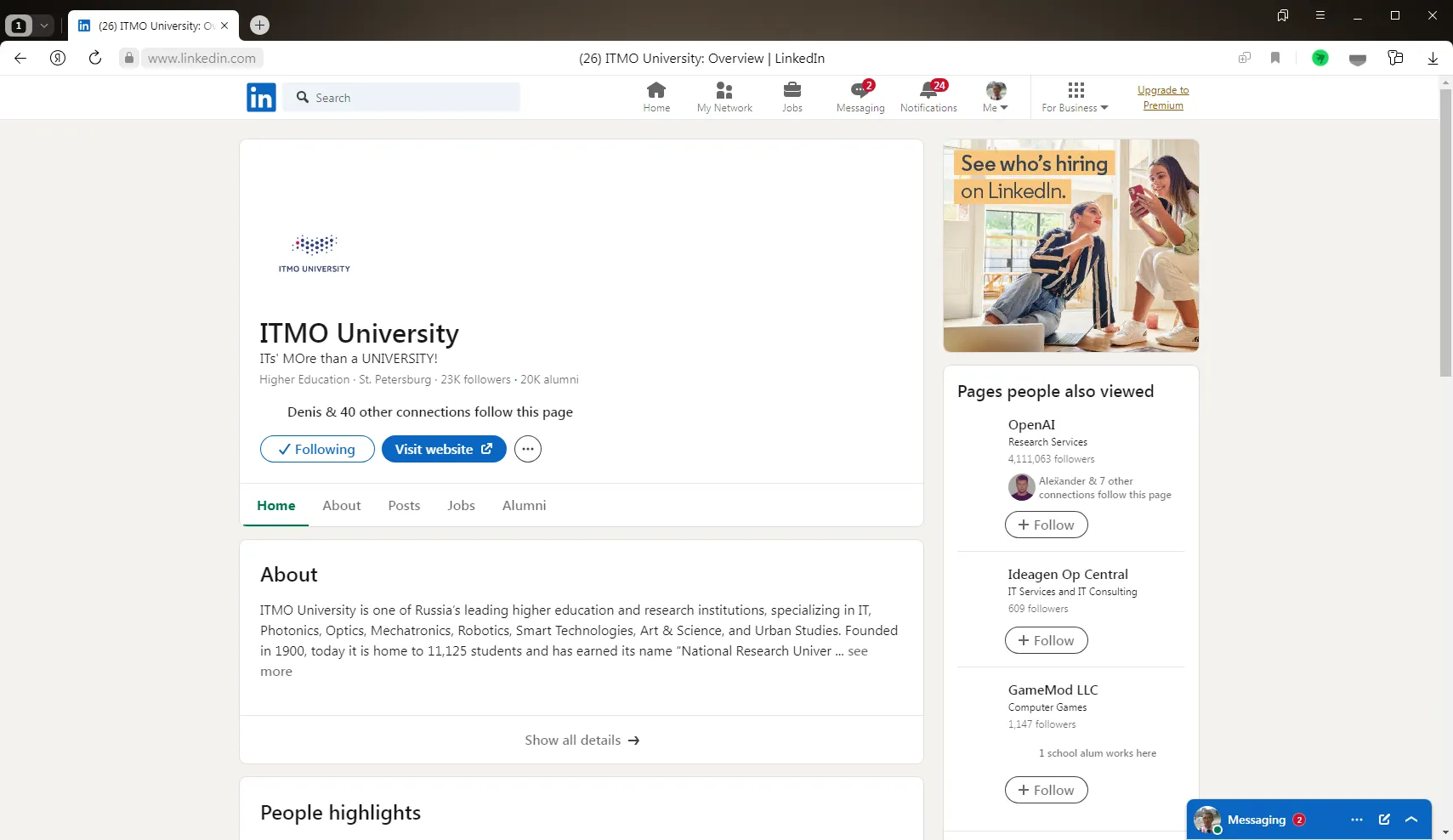Screen dimensions: 1453x840
Task: Bookmark this page icon
Action: pos(1275,58)
